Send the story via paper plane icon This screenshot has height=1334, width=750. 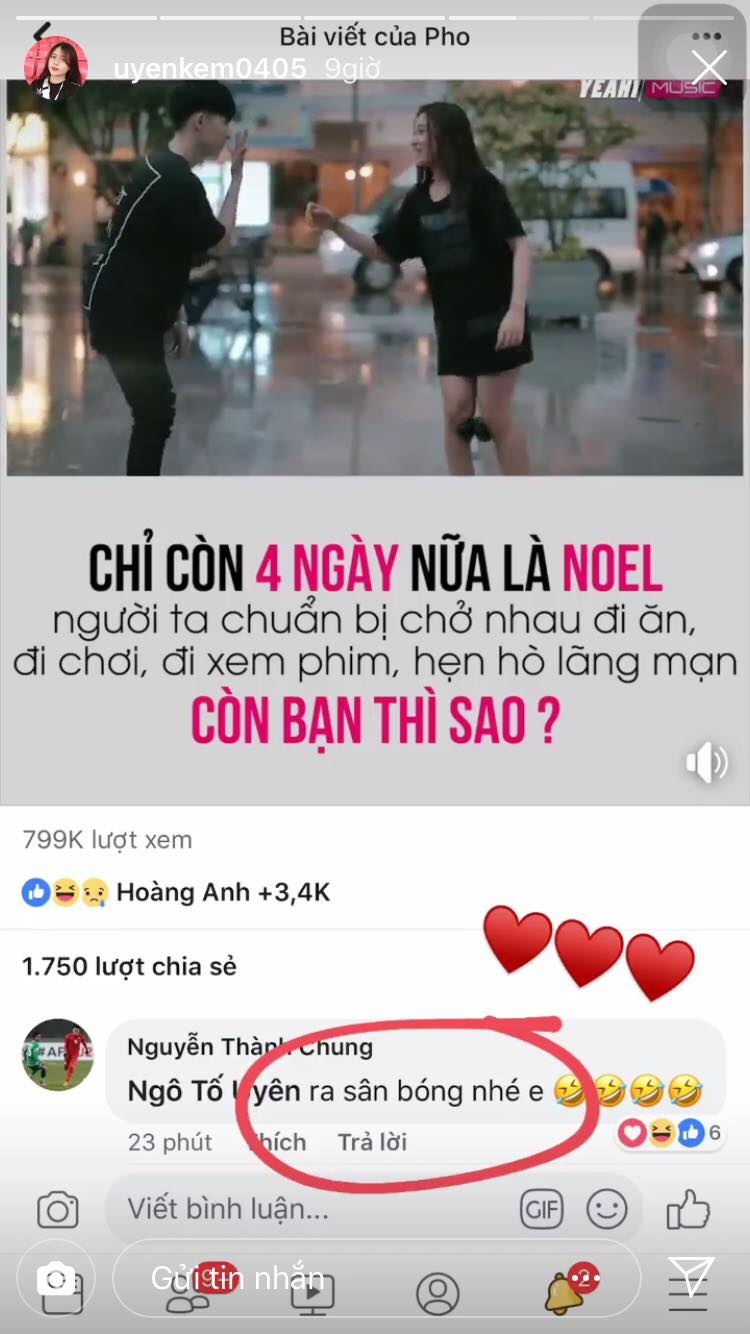690,1277
